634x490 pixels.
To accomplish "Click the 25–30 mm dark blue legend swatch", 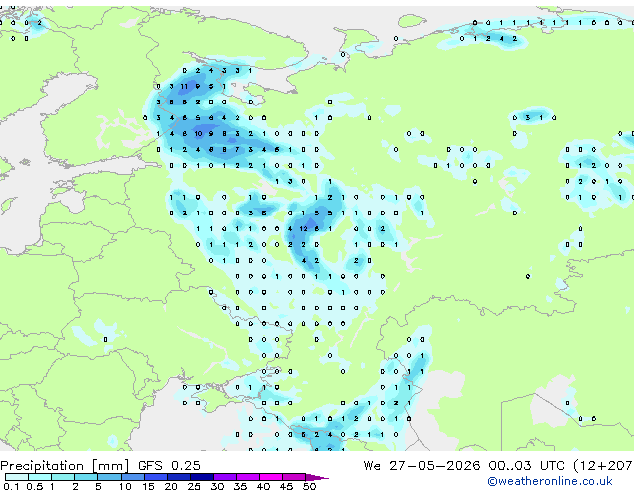I will tap(202, 477).
